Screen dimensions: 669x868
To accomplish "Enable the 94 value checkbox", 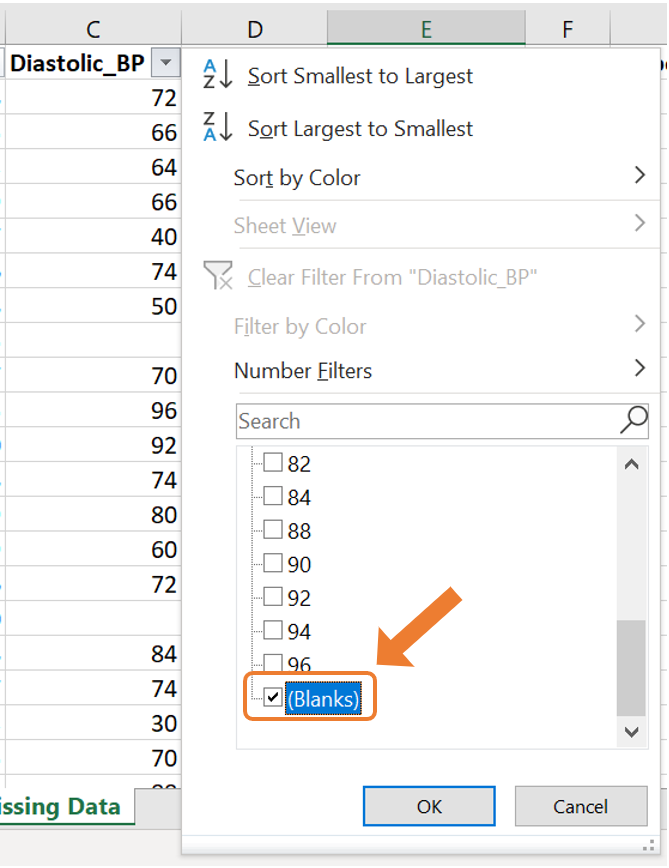I will [272, 630].
